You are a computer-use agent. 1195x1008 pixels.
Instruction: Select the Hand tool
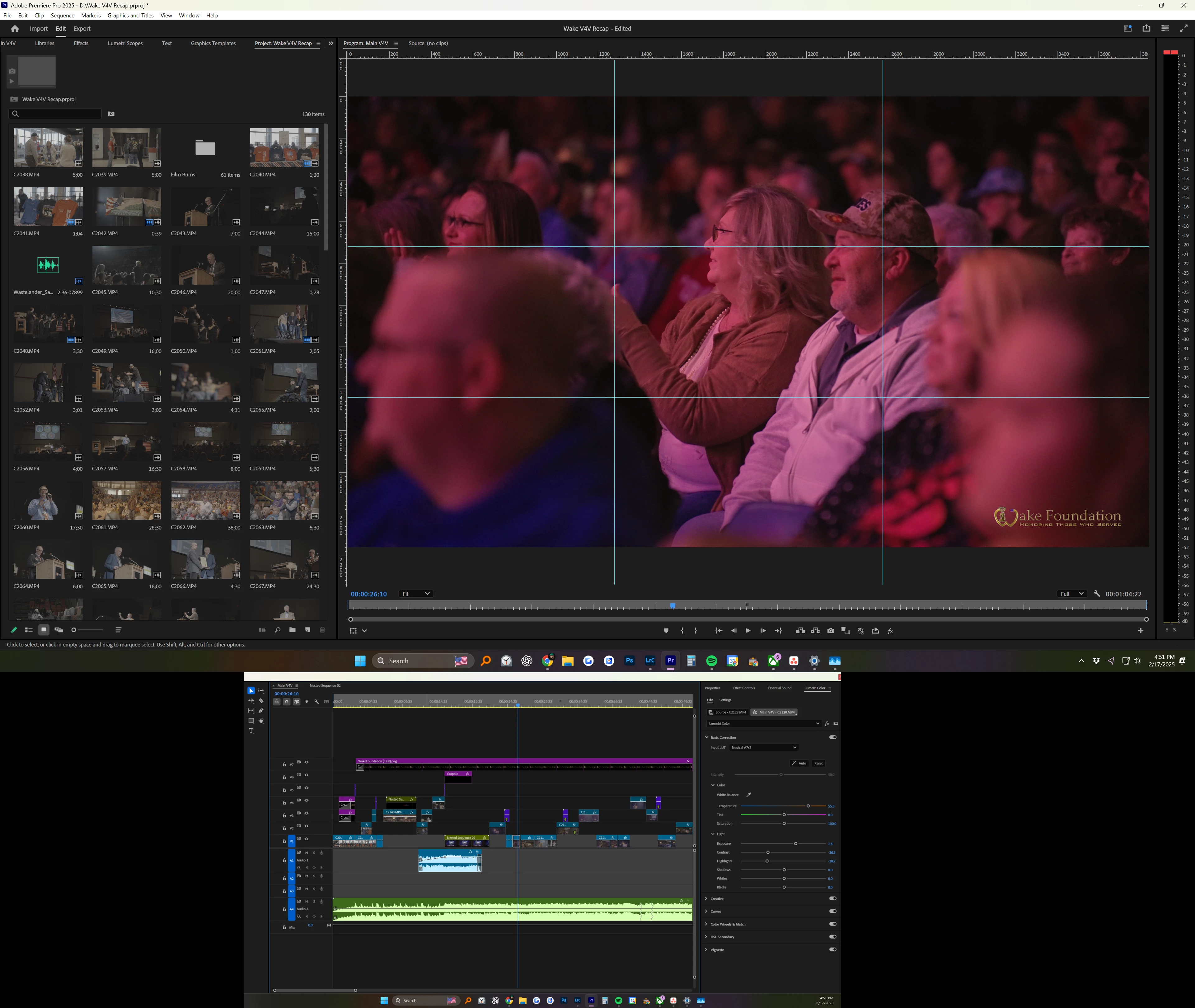click(261, 721)
